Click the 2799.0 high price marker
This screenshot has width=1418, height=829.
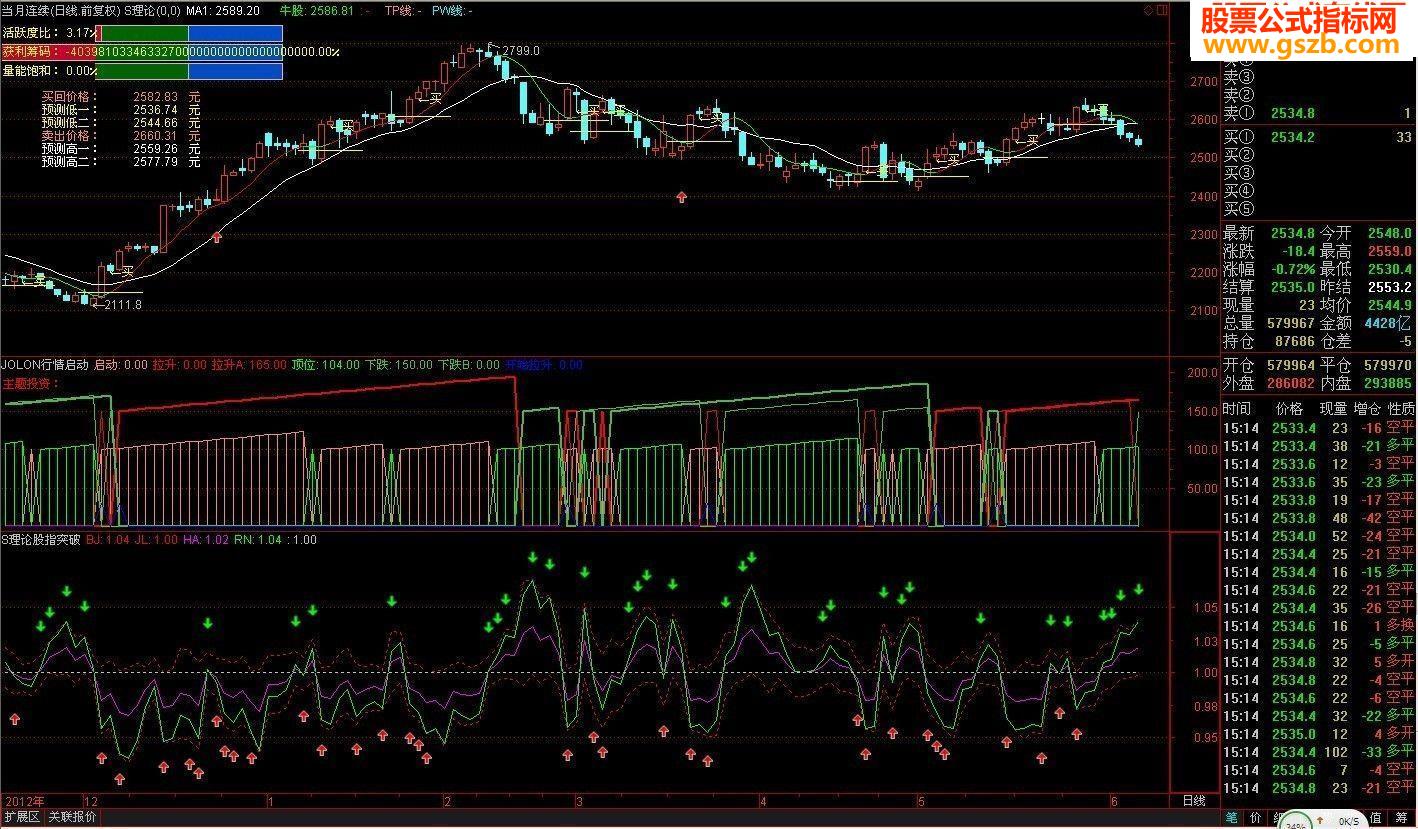pyautogui.click(x=520, y=50)
